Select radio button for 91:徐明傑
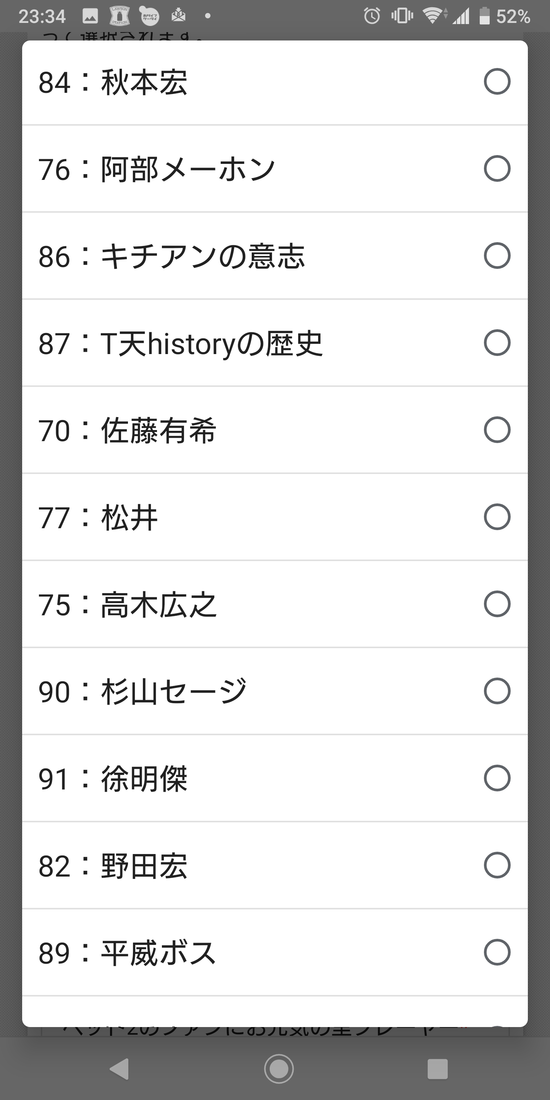This screenshot has height=1100, width=550. point(497,778)
